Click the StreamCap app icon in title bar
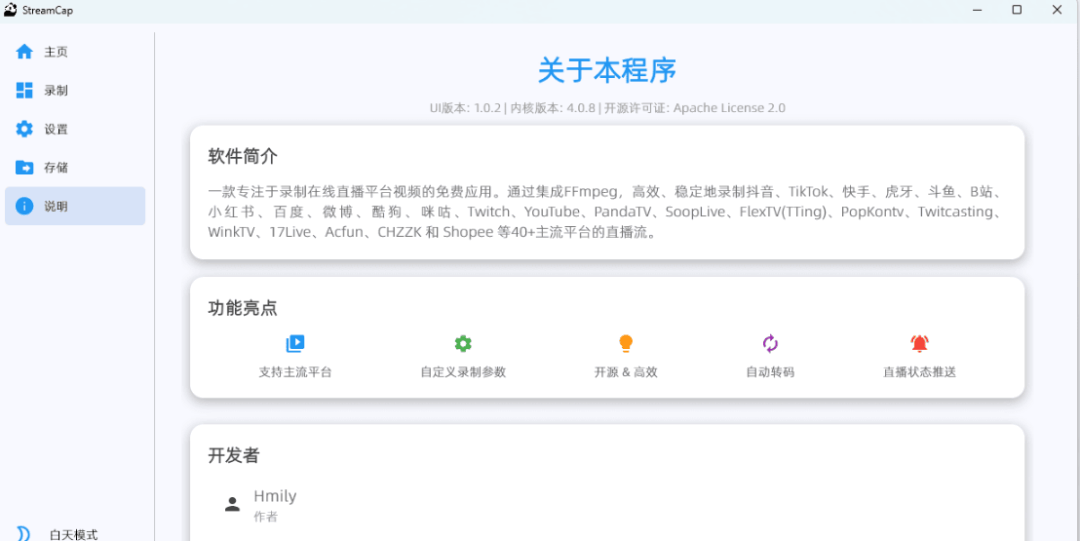Image resolution: width=1080 pixels, height=541 pixels. (x=10, y=10)
